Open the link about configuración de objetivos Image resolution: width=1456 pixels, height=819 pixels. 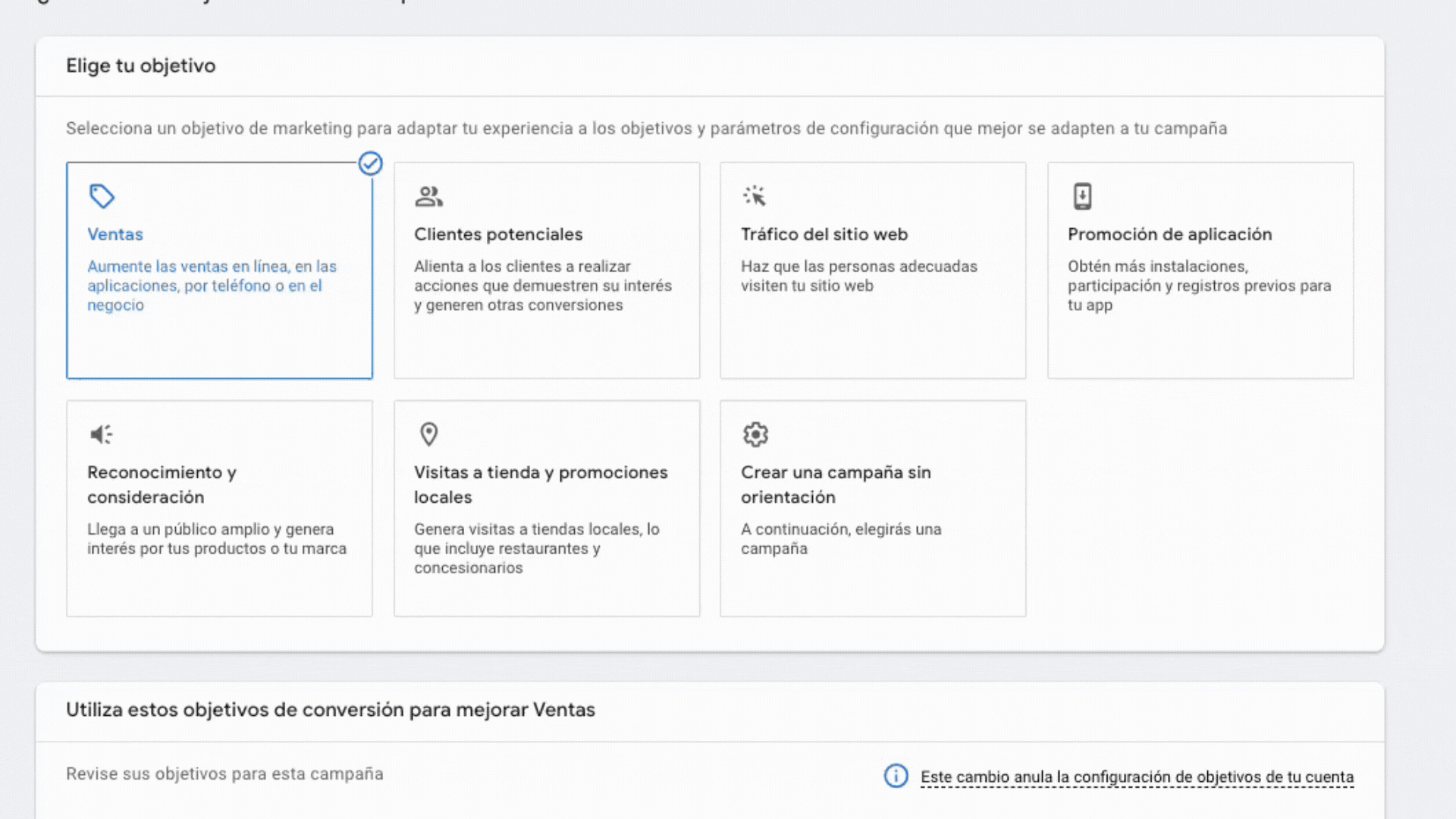1137,777
